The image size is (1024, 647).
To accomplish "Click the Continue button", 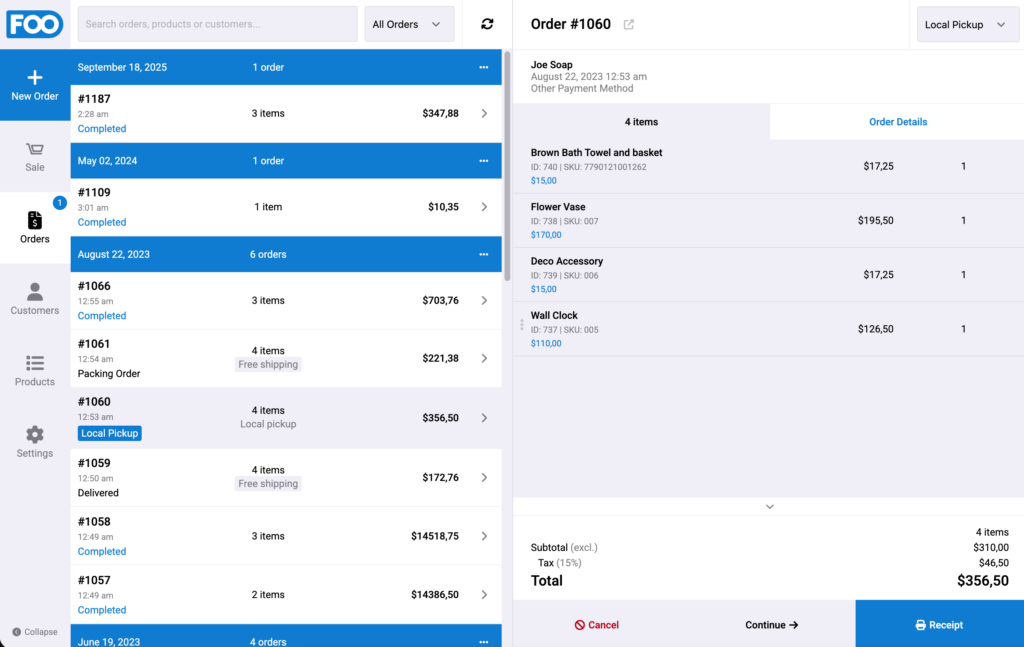I will [x=771, y=625].
